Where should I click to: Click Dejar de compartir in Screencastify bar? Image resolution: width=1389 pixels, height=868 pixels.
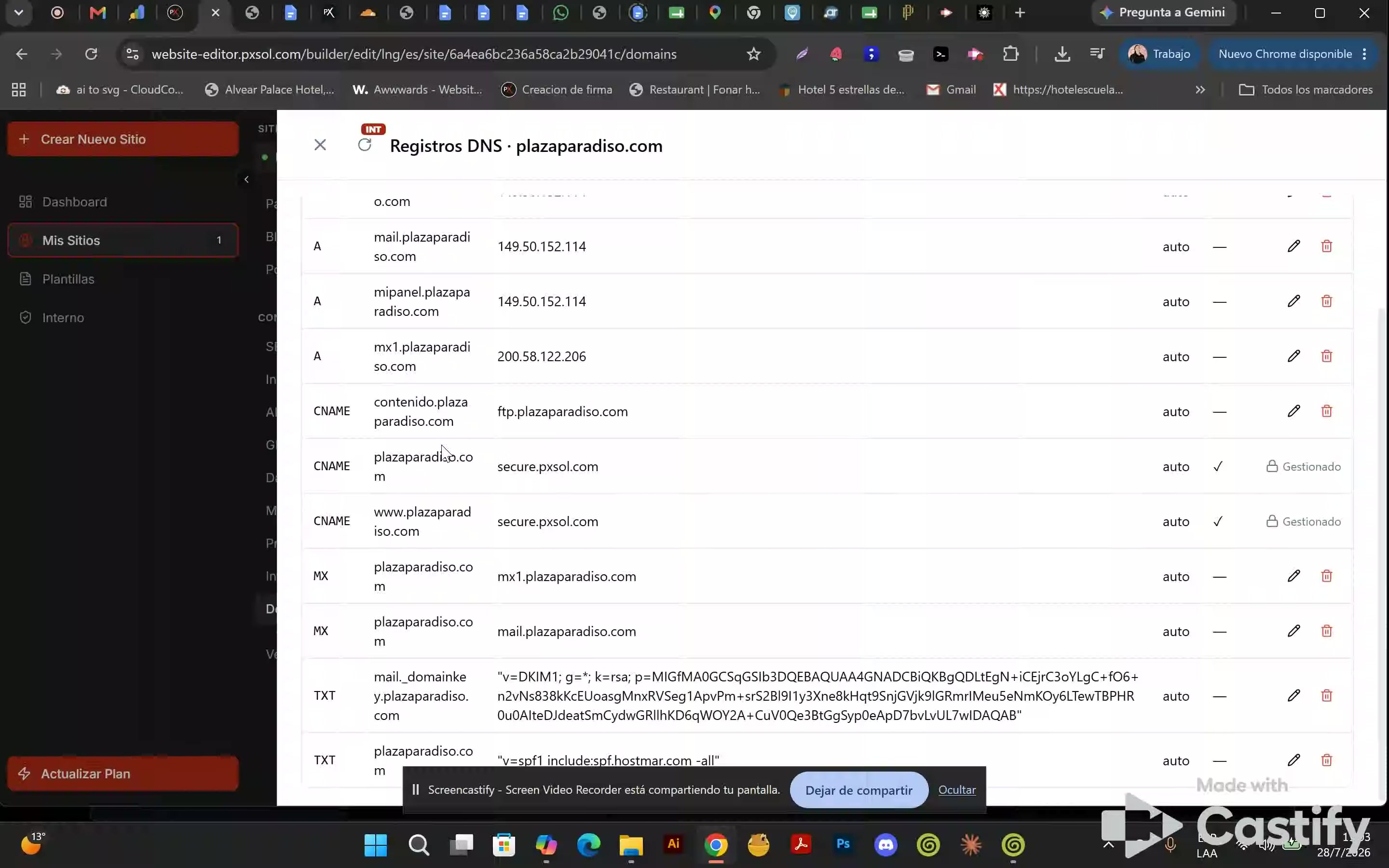point(858,790)
